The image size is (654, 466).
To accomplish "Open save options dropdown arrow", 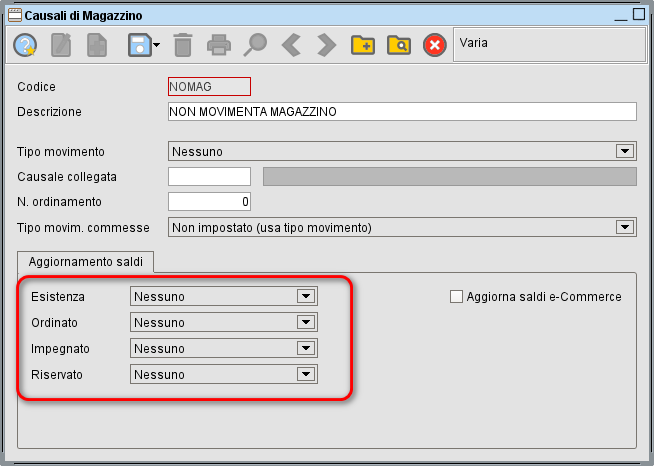I will [156, 46].
